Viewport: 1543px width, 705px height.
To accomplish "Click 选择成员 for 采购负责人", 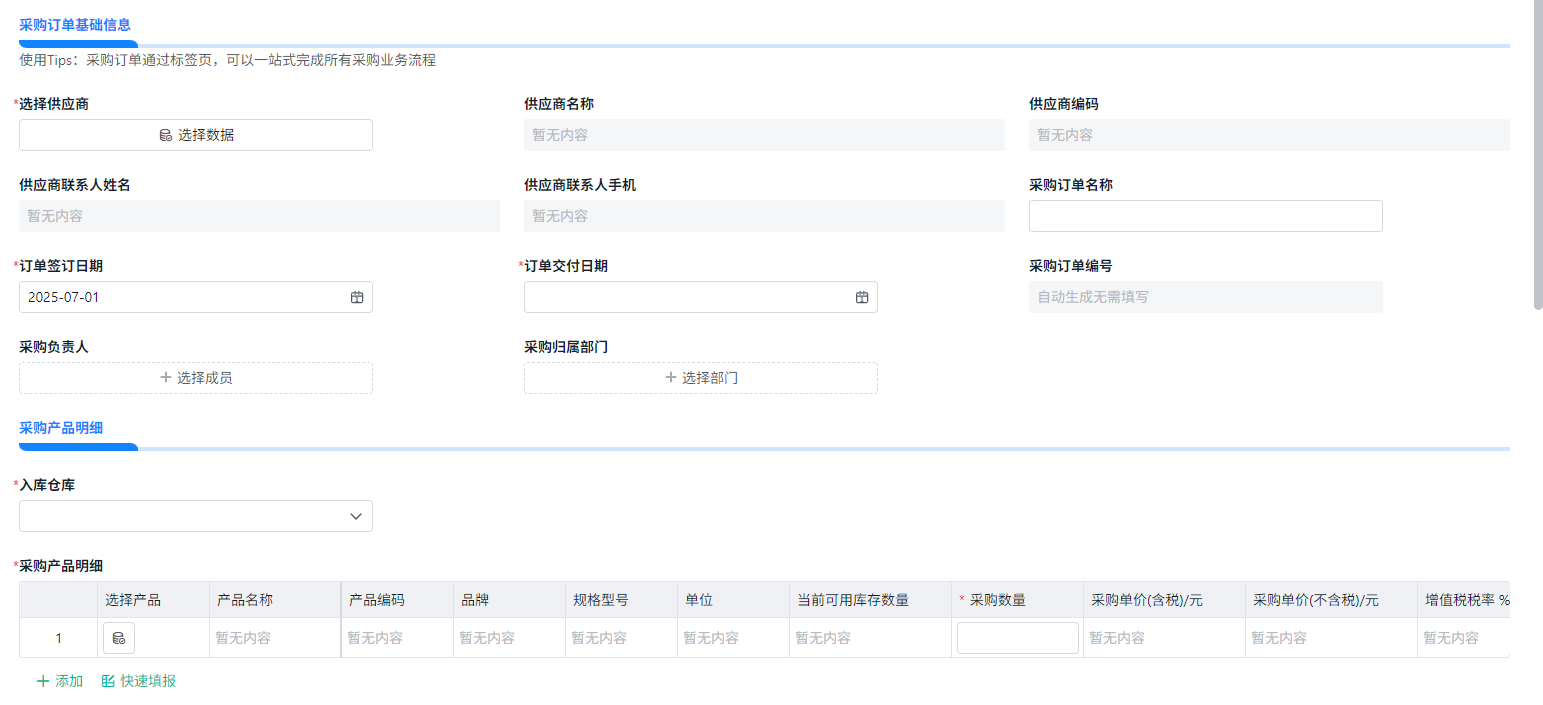I will tap(196, 378).
